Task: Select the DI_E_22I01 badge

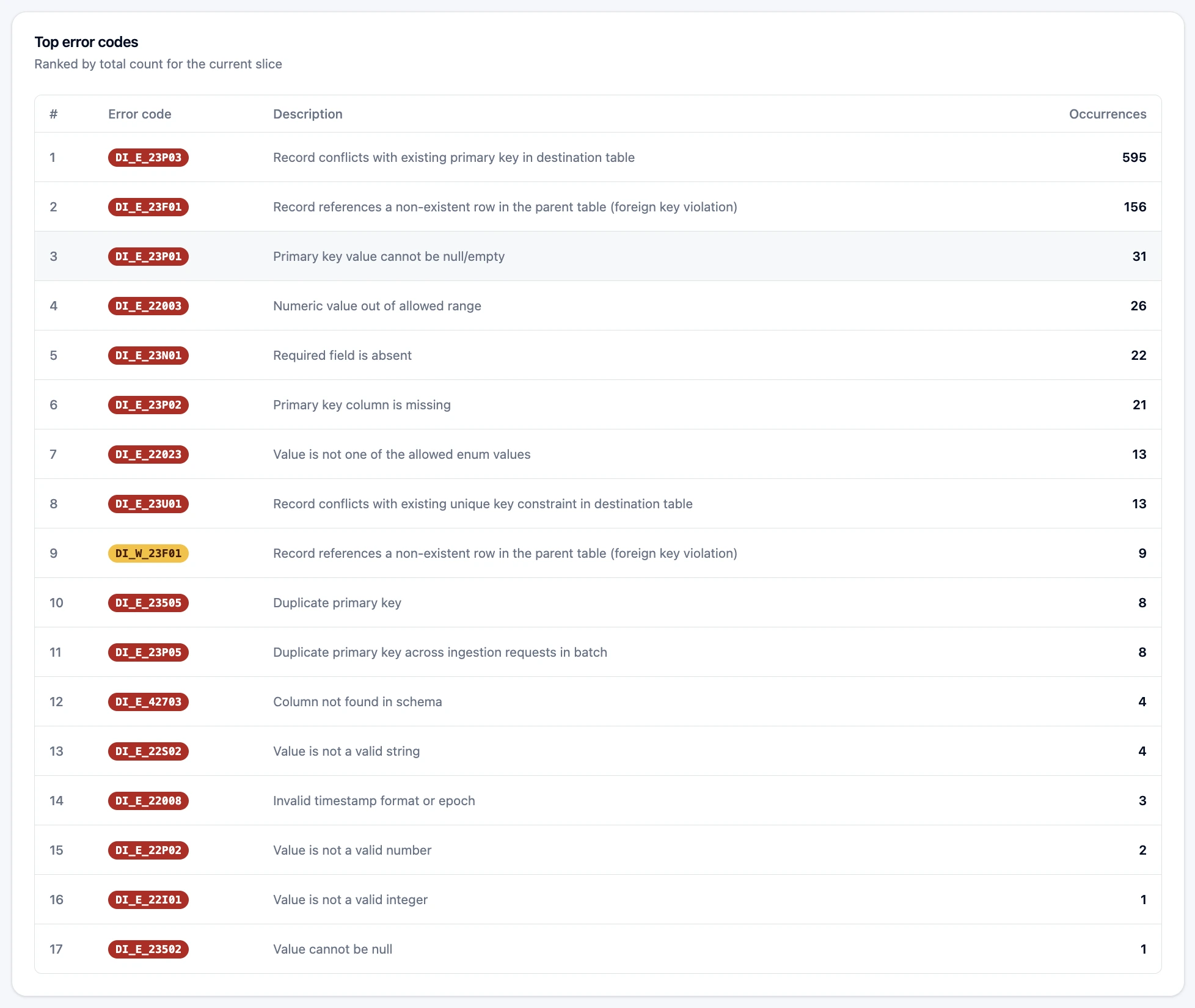Action: pyautogui.click(x=148, y=900)
